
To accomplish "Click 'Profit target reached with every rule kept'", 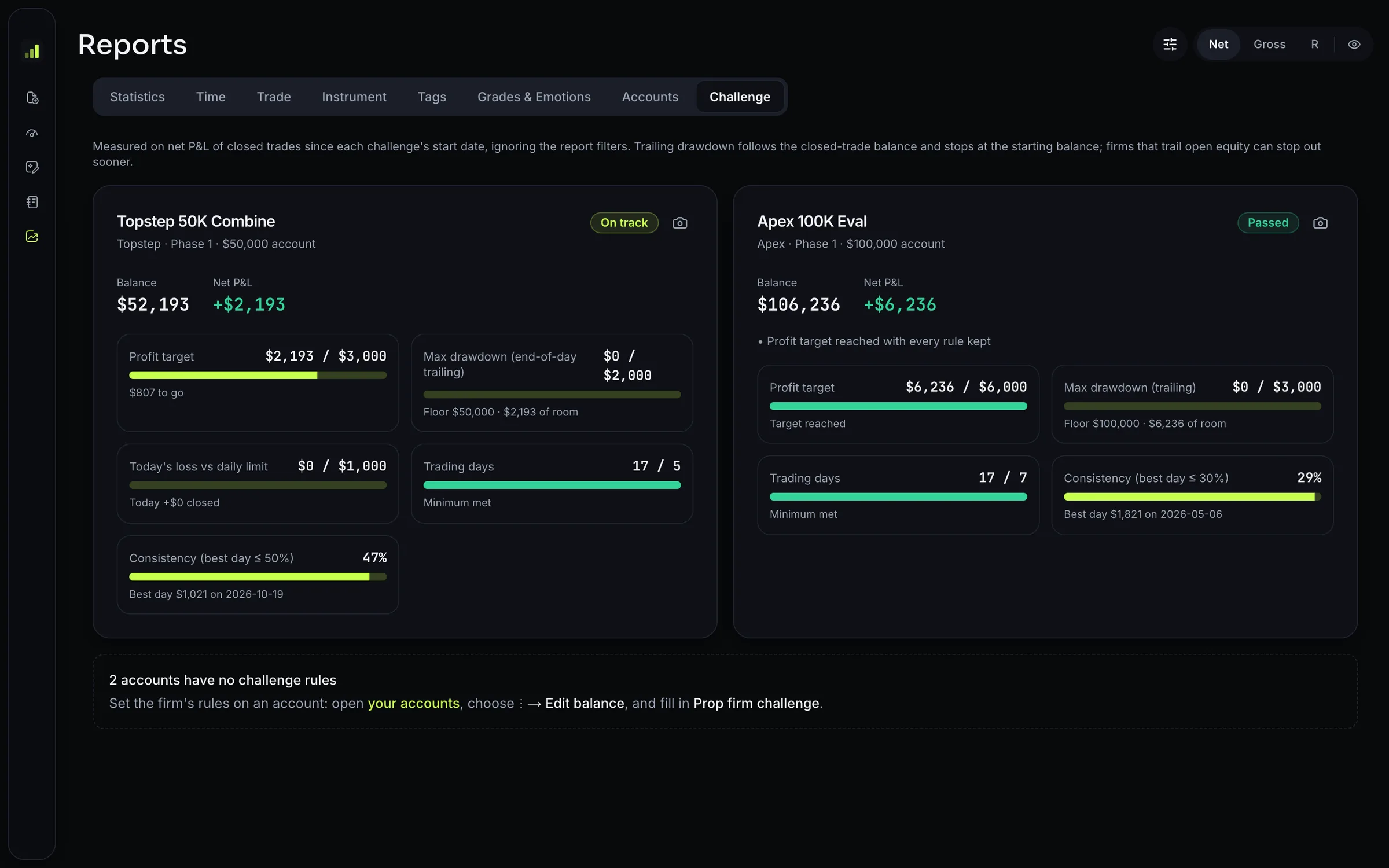I will pyautogui.click(x=879, y=341).
